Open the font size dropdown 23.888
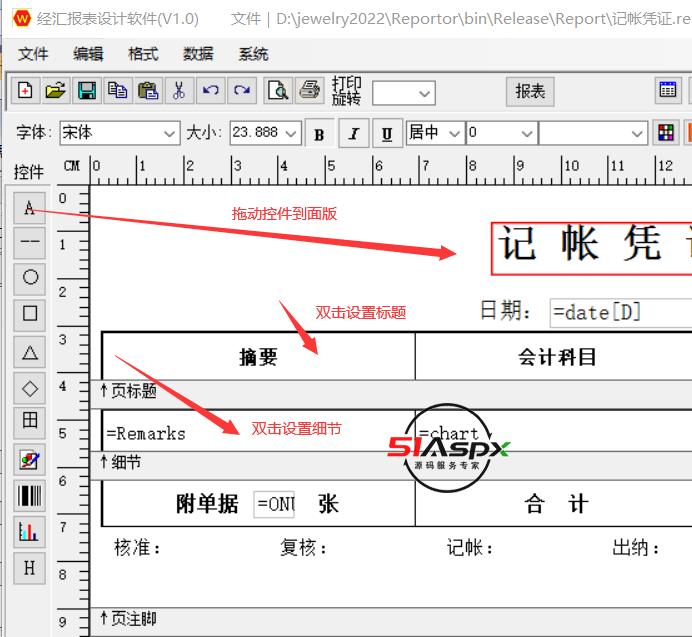Image resolution: width=692 pixels, height=637 pixels. 265,133
